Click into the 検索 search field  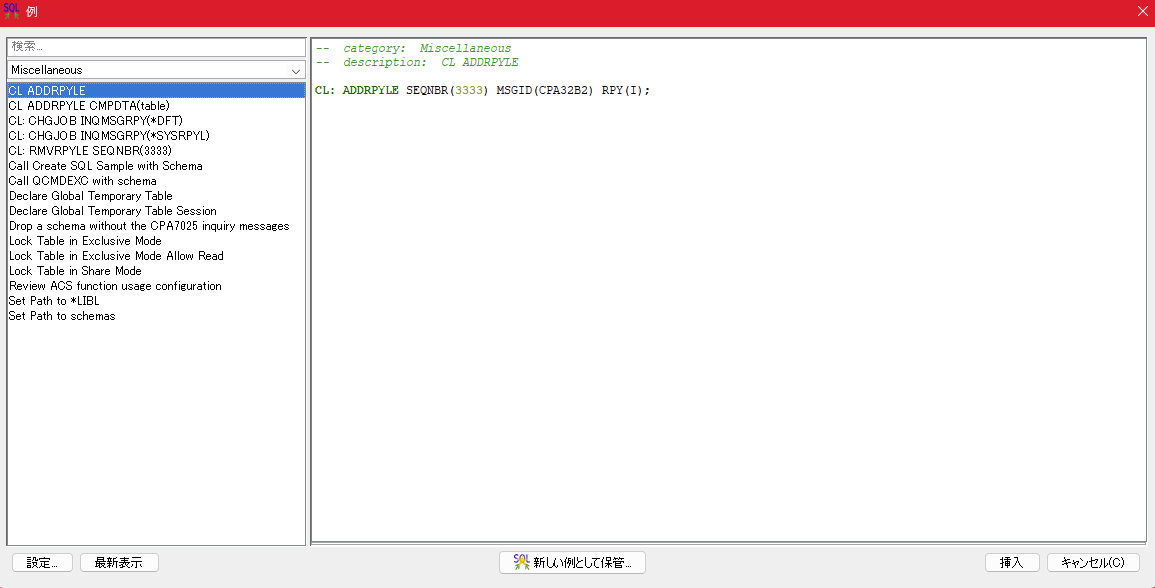click(156, 46)
